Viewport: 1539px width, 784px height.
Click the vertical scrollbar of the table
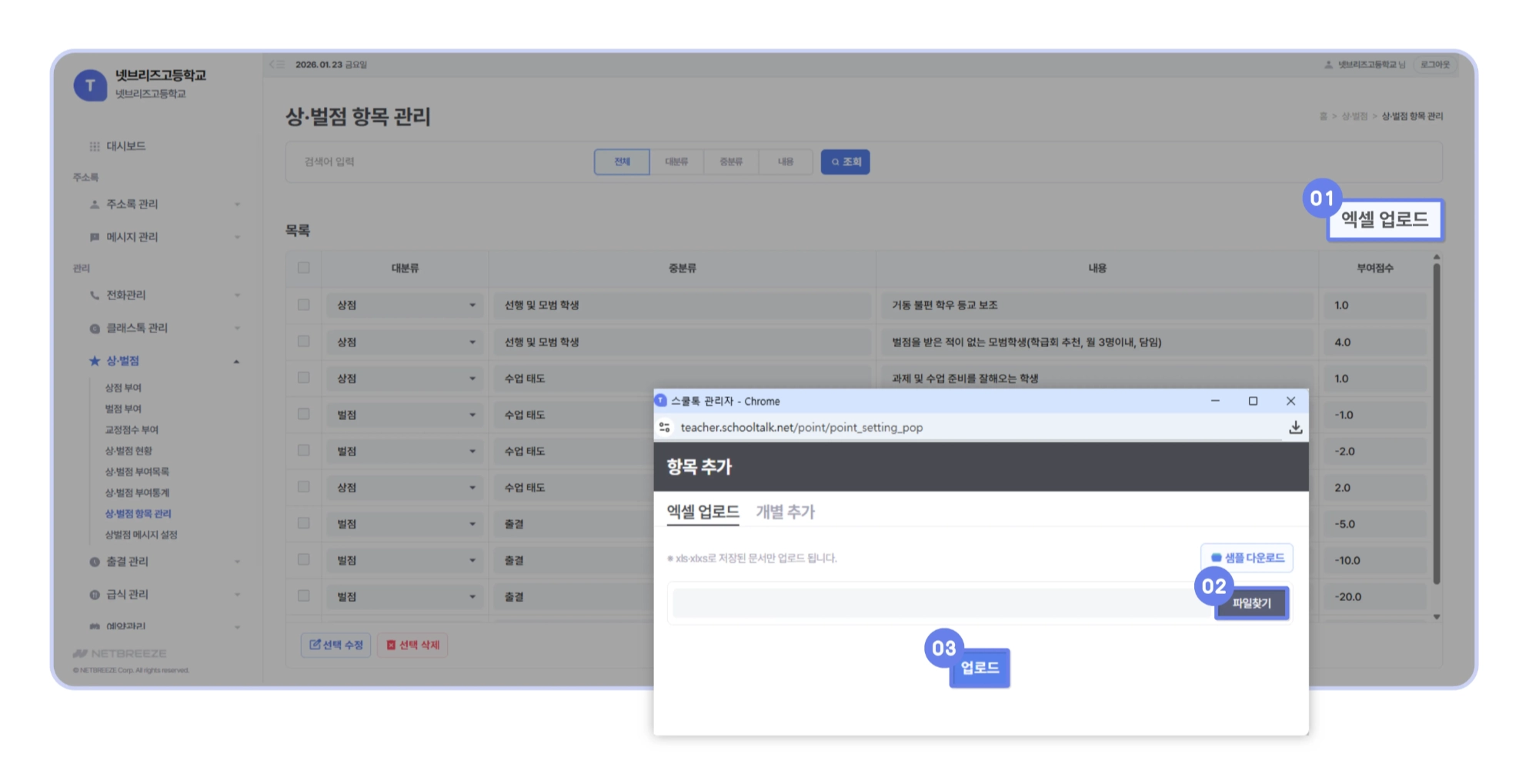click(1436, 423)
